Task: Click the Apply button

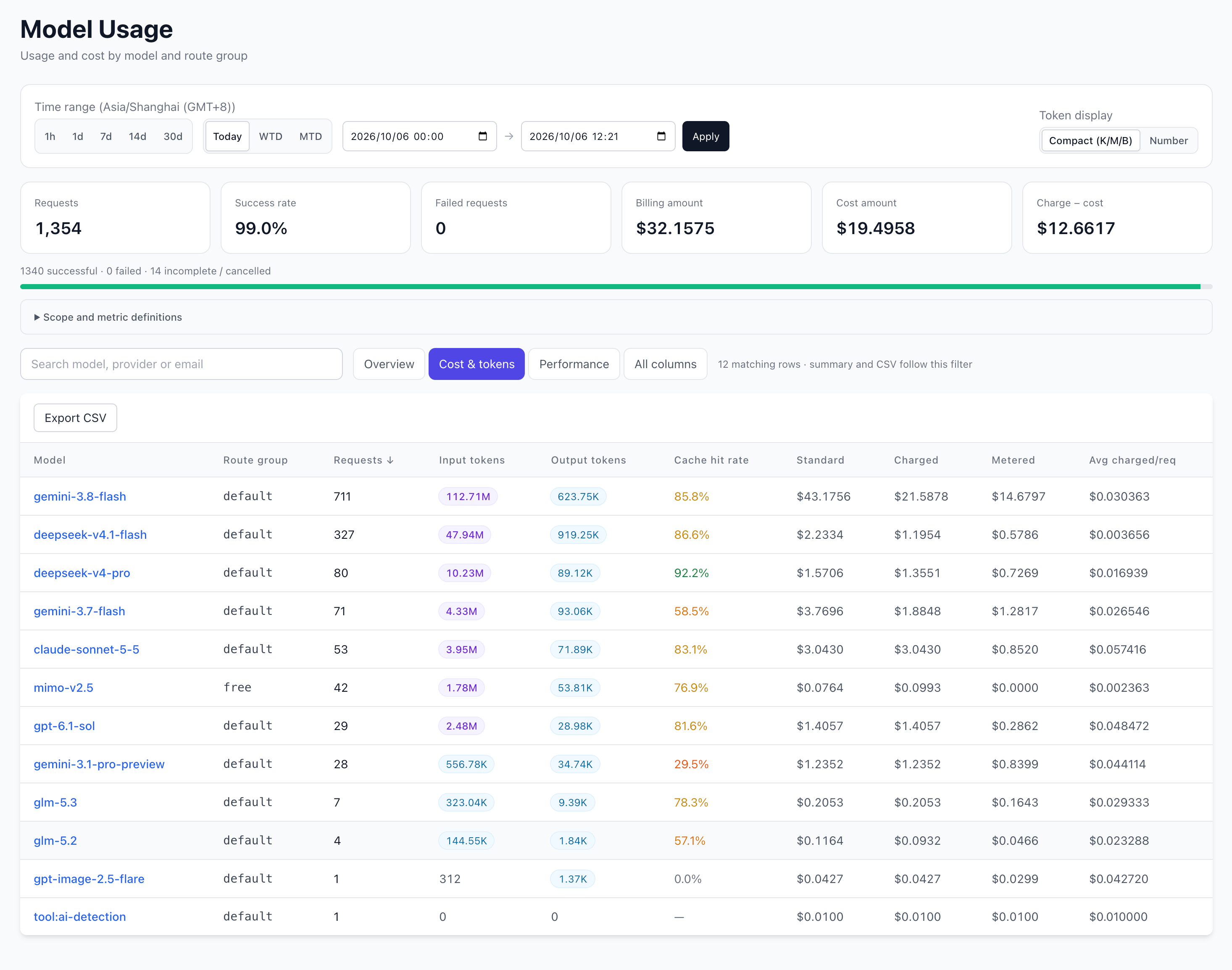Action: click(x=706, y=136)
